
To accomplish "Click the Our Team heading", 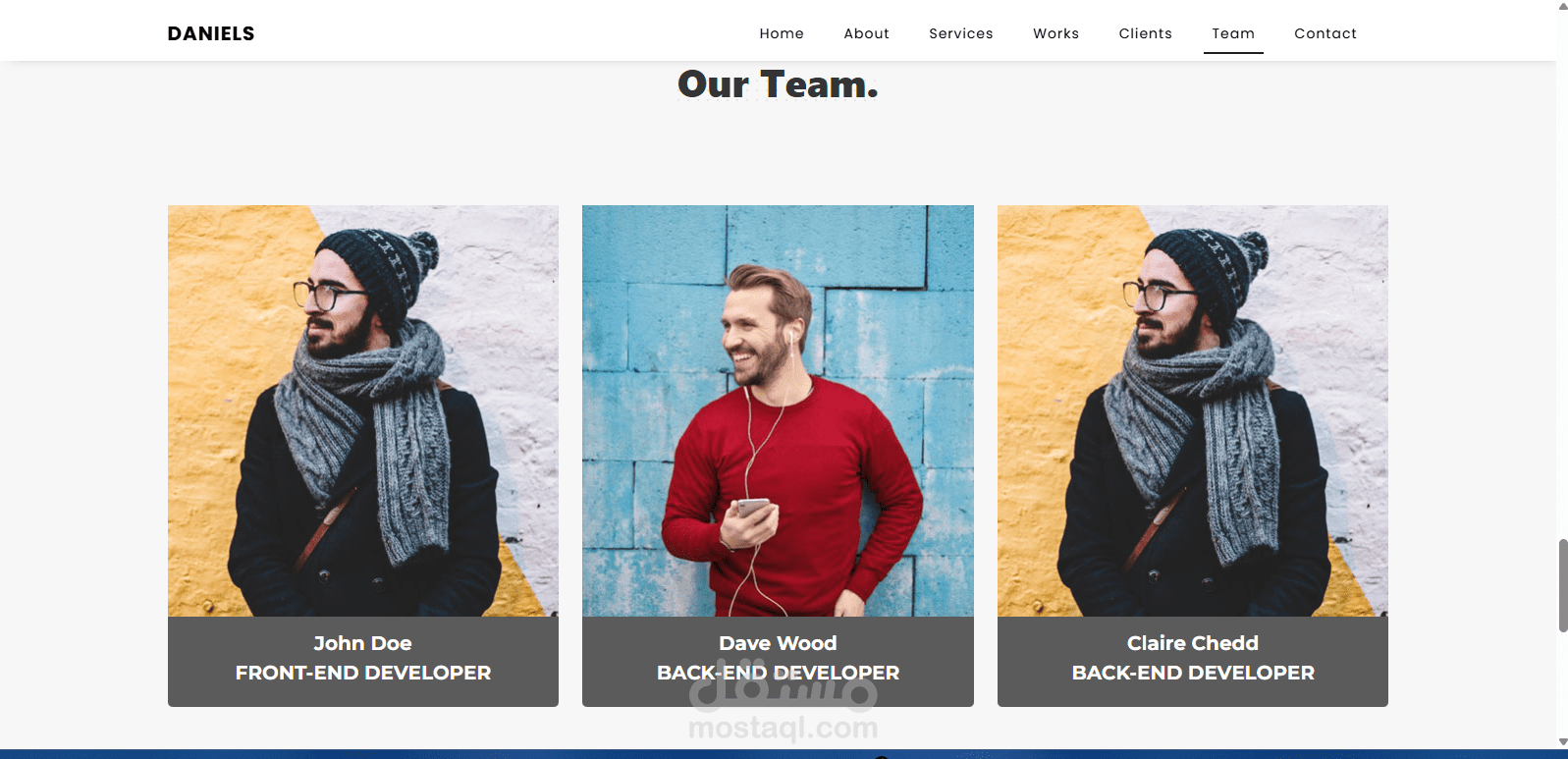I will [778, 84].
